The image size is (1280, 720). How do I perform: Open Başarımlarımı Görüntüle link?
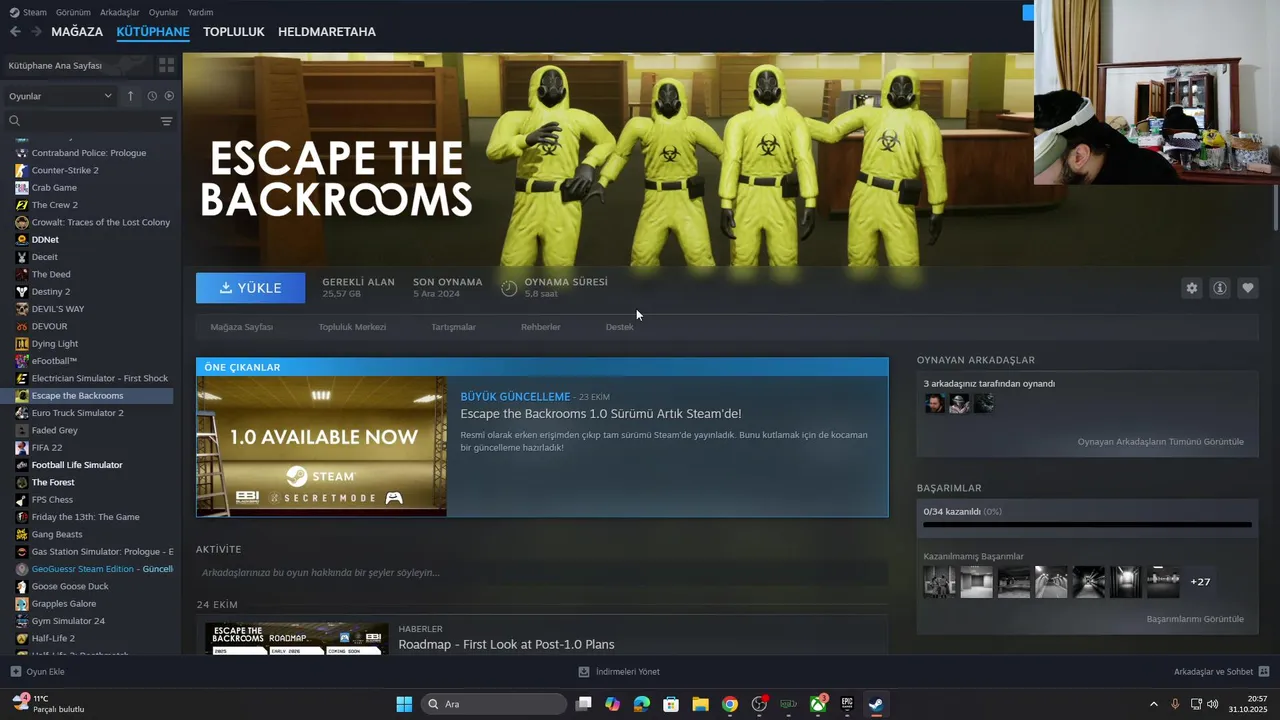tap(1195, 619)
